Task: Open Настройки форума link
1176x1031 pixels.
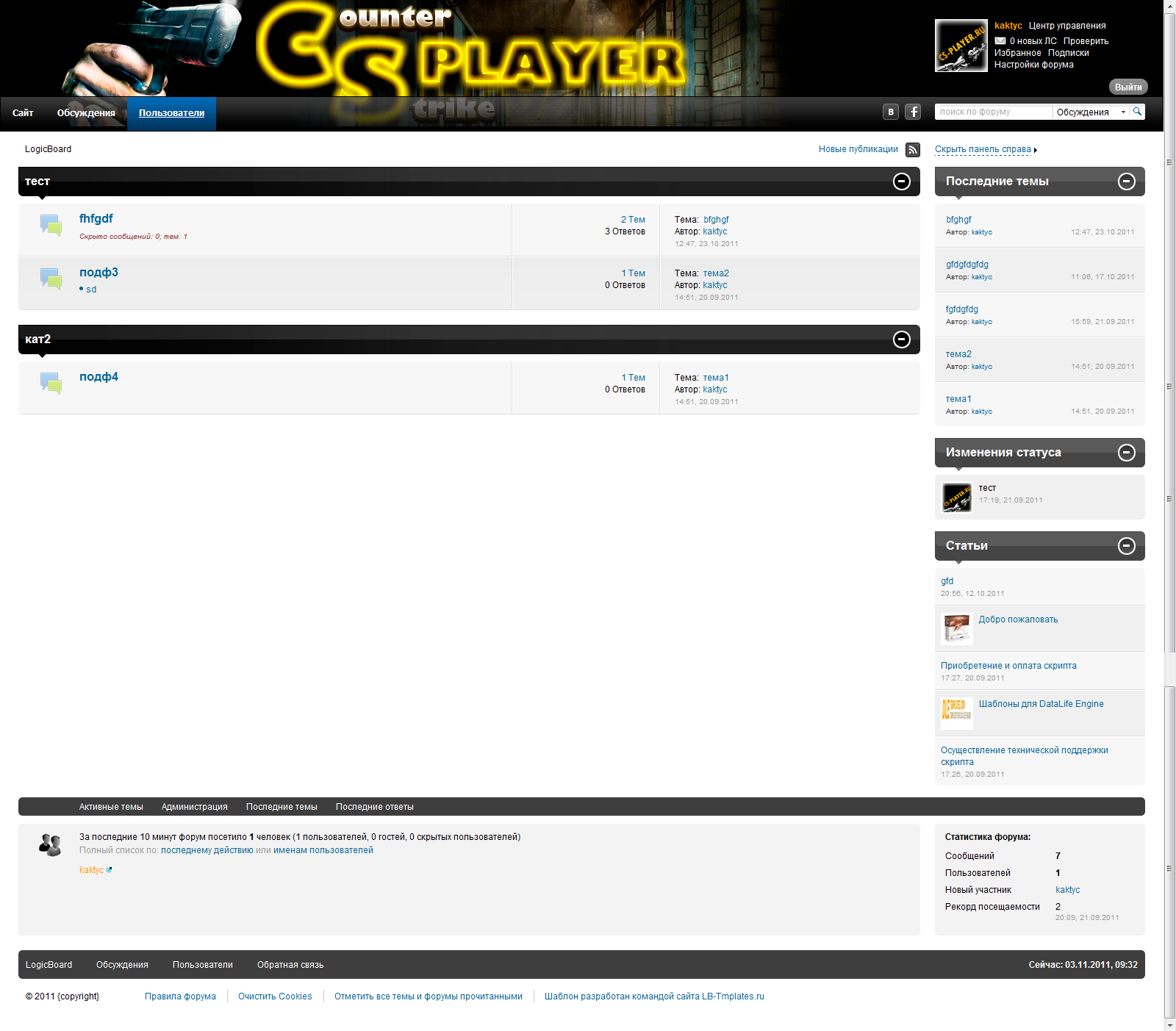Action: coord(1033,65)
